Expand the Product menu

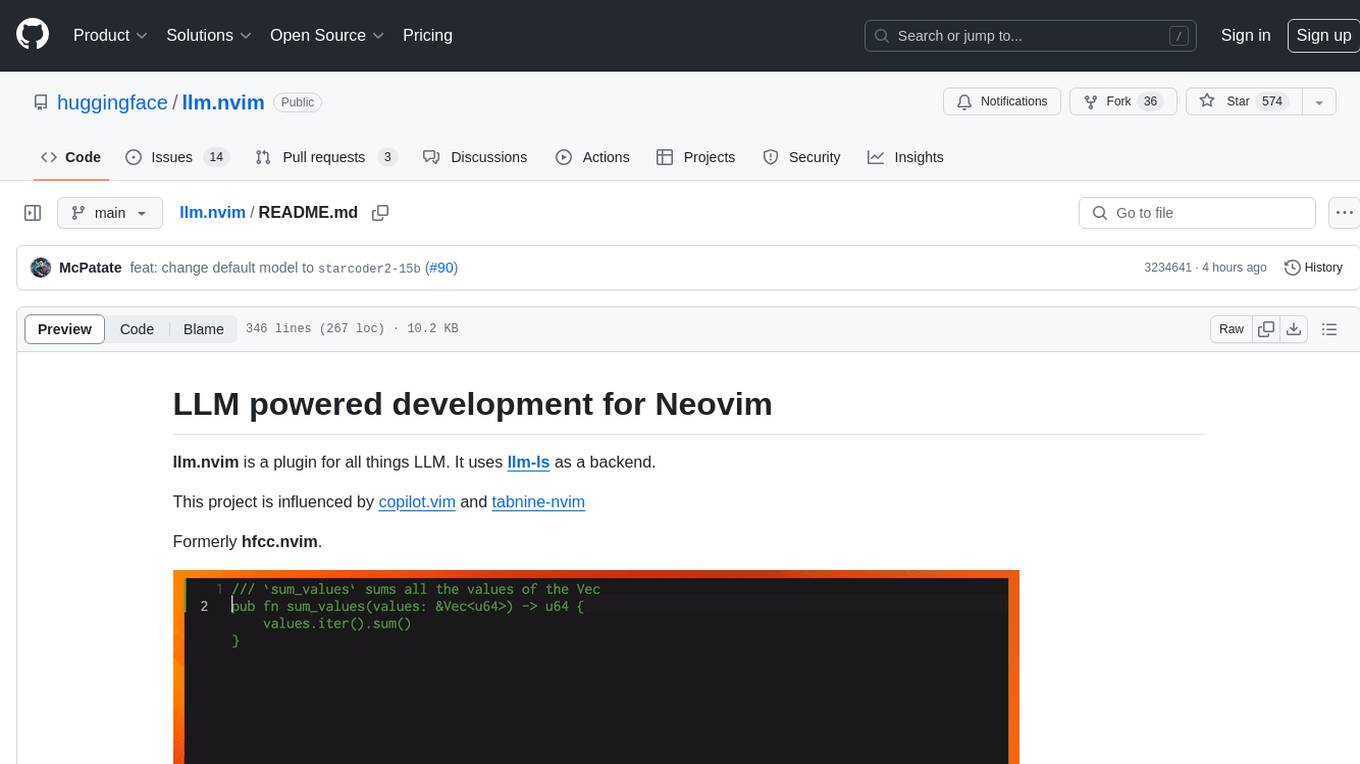[x=110, y=35]
